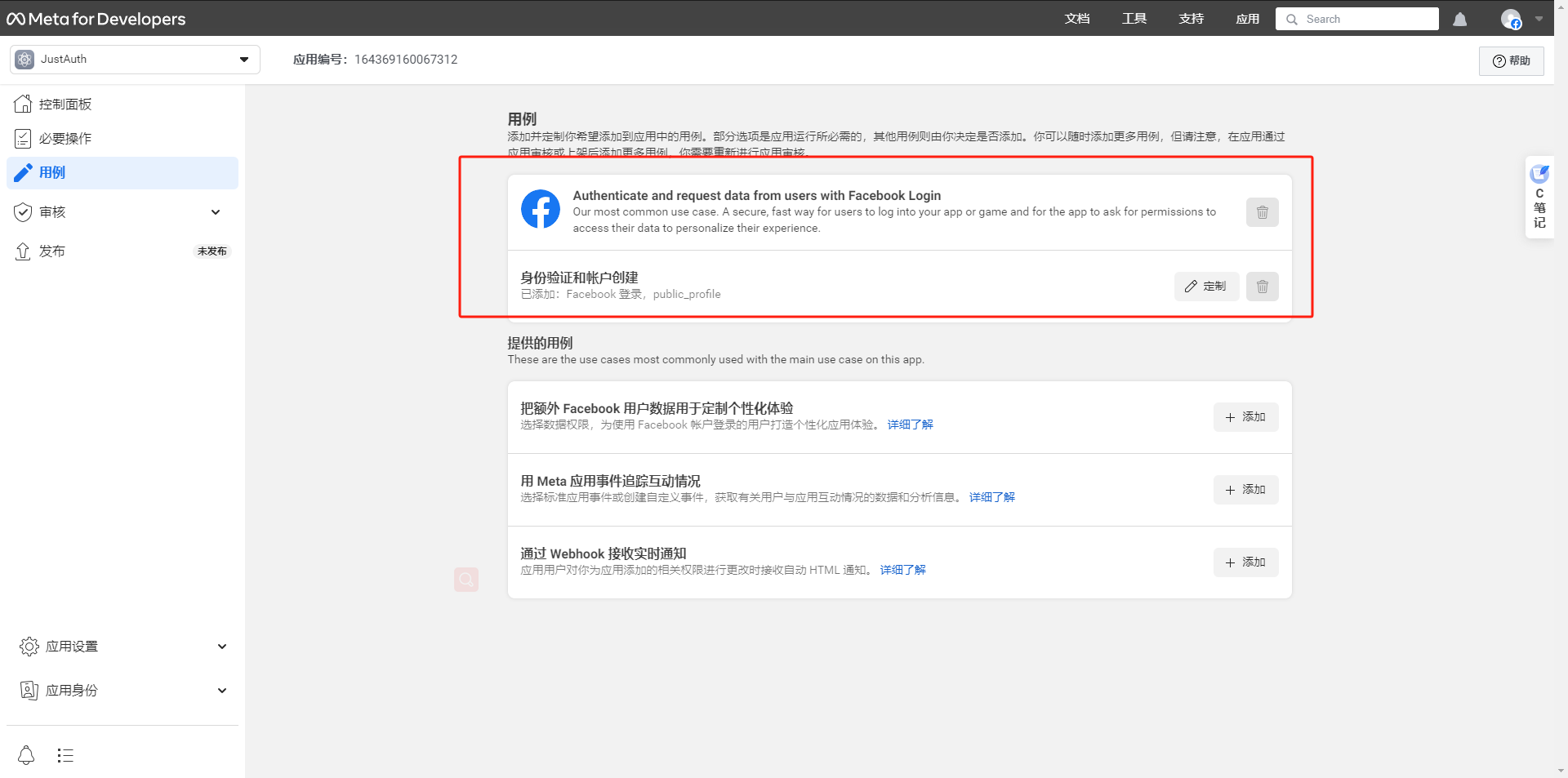Expand the 应用设置 section
This screenshot has width=1568, height=778.
coord(122,647)
